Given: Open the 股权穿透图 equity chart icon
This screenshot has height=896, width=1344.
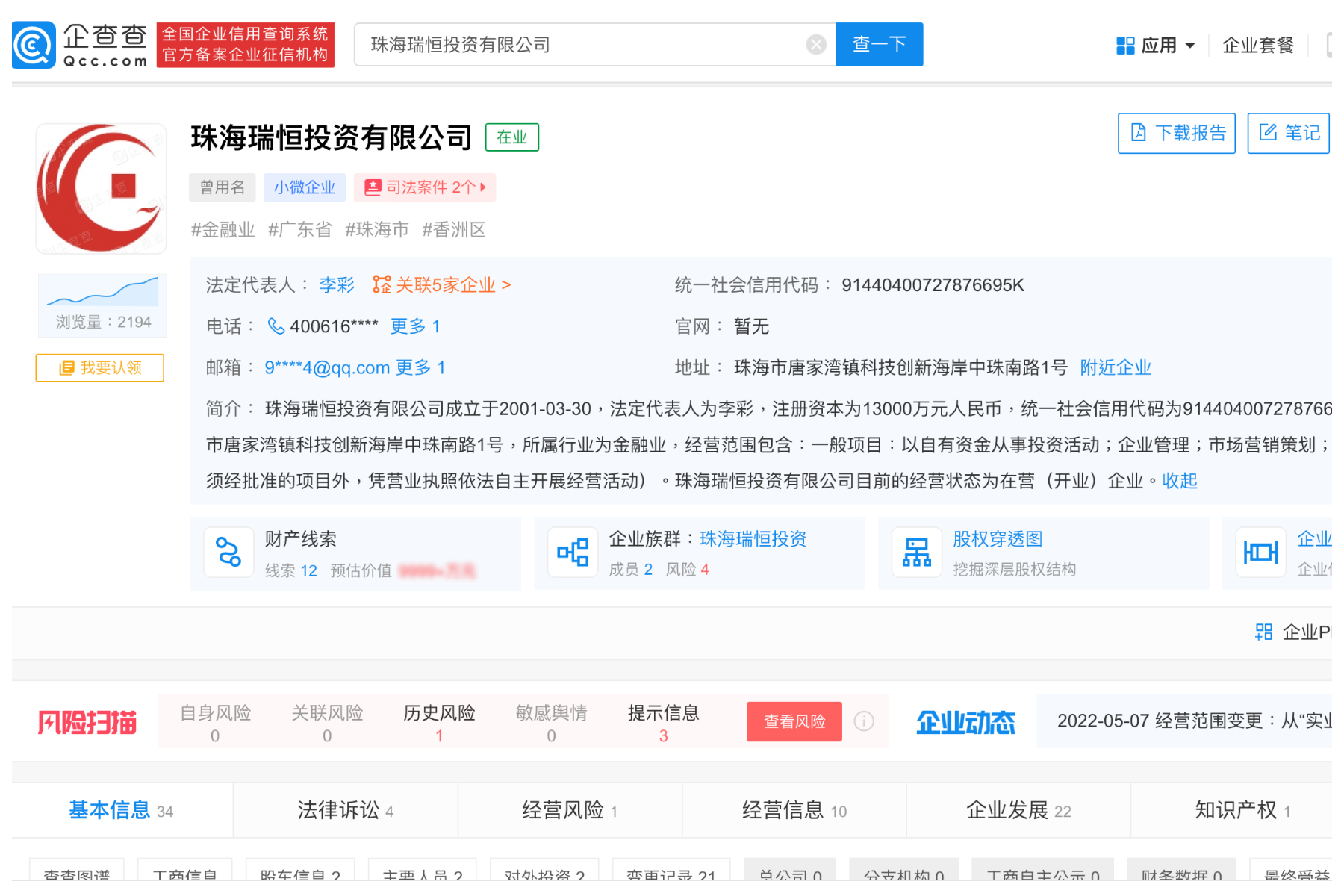Looking at the screenshot, I should [x=916, y=553].
